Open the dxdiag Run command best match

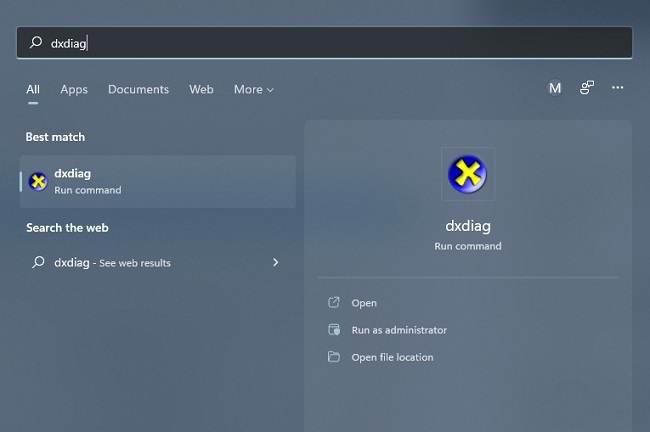[x=158, y=182]
